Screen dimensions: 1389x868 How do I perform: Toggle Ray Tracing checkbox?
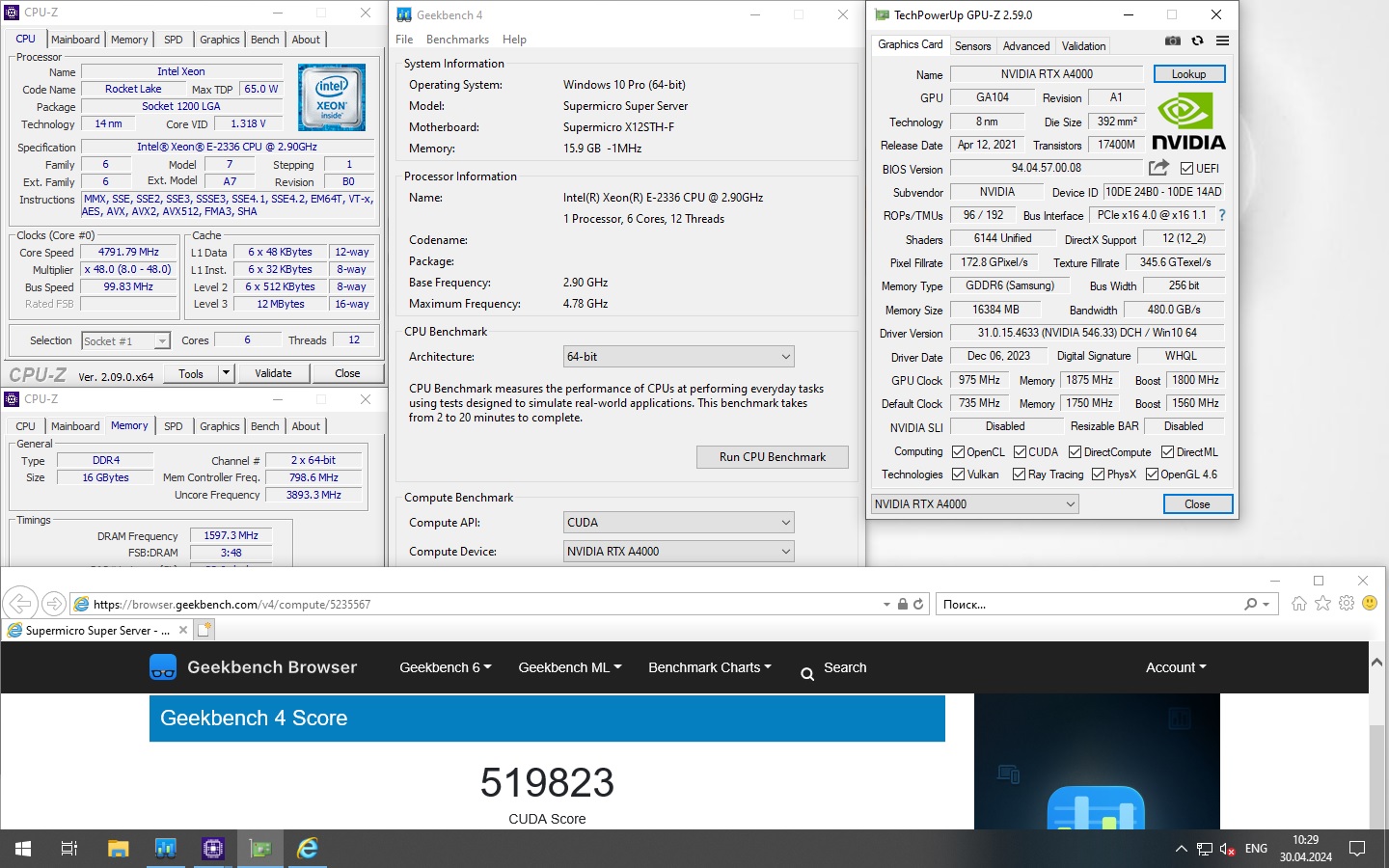pyautogui.click(x=1019, y=475)
